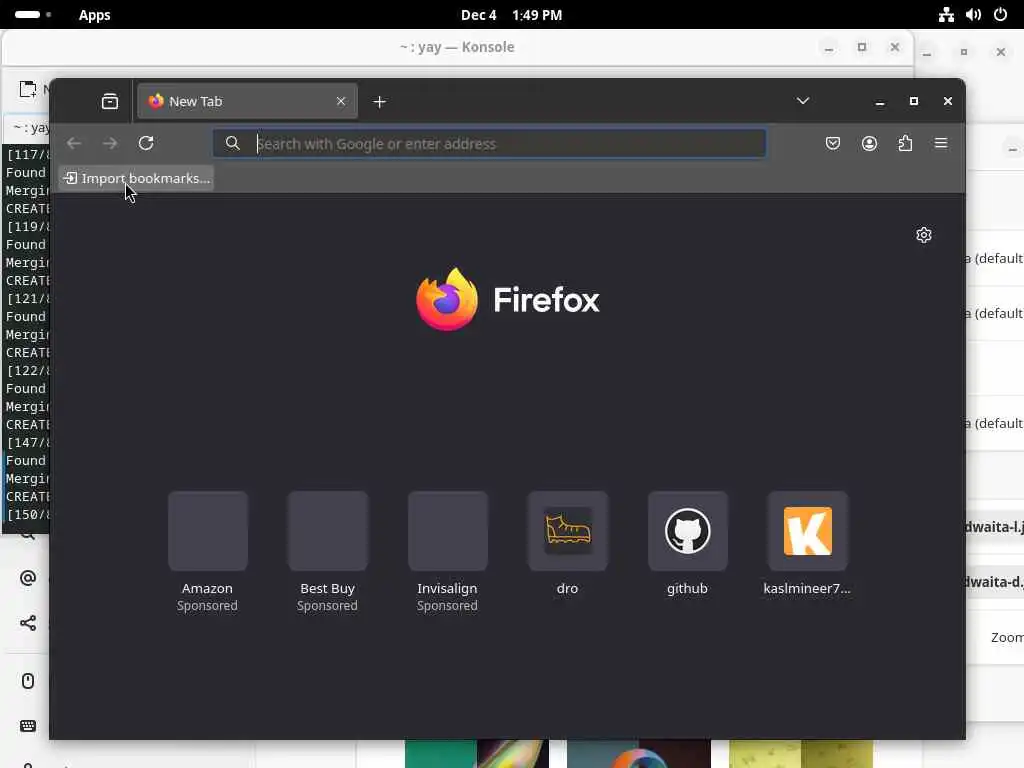Image resolution: width=1024 pixels, height=768 pixels.
Task: Open the Dec 4 clock calendar
Action: 511,15
